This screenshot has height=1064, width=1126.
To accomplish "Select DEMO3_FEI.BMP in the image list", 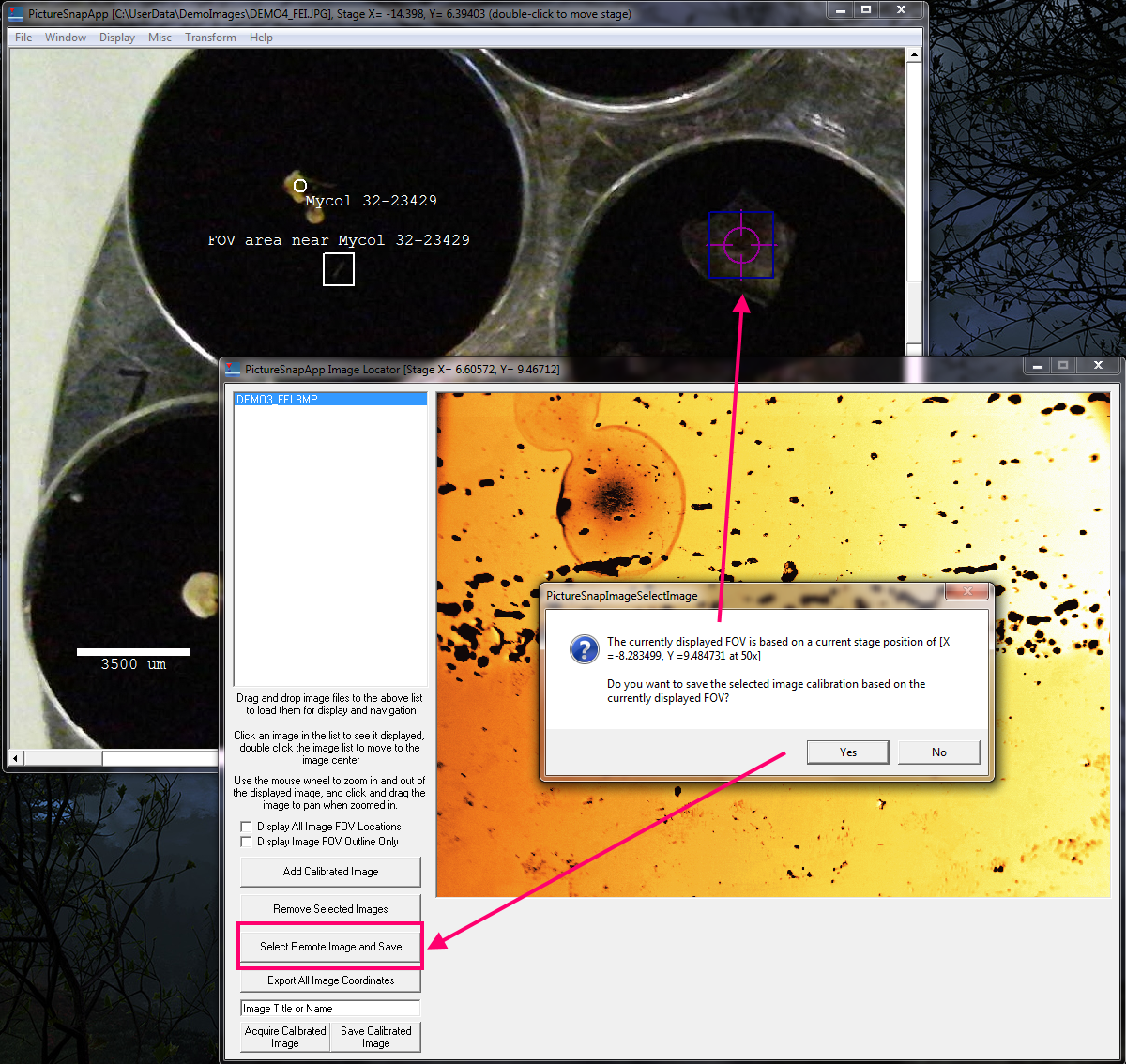I will click(278, 400).
